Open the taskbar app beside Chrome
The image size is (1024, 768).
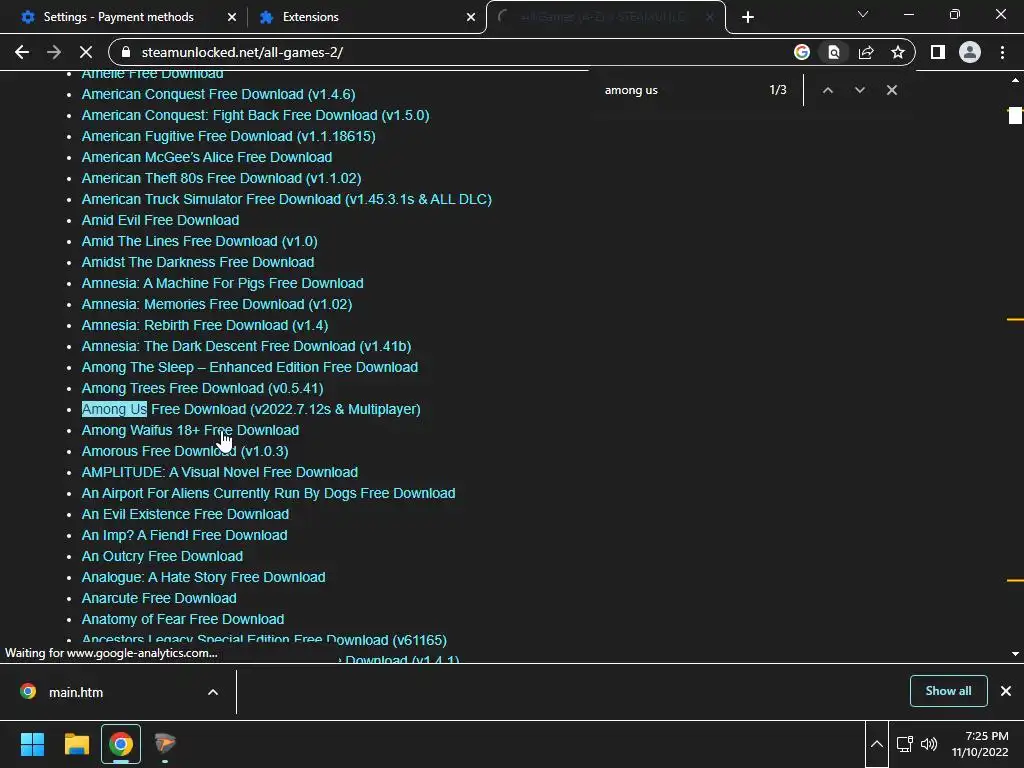pyautogui.click(x=165, y=744)
